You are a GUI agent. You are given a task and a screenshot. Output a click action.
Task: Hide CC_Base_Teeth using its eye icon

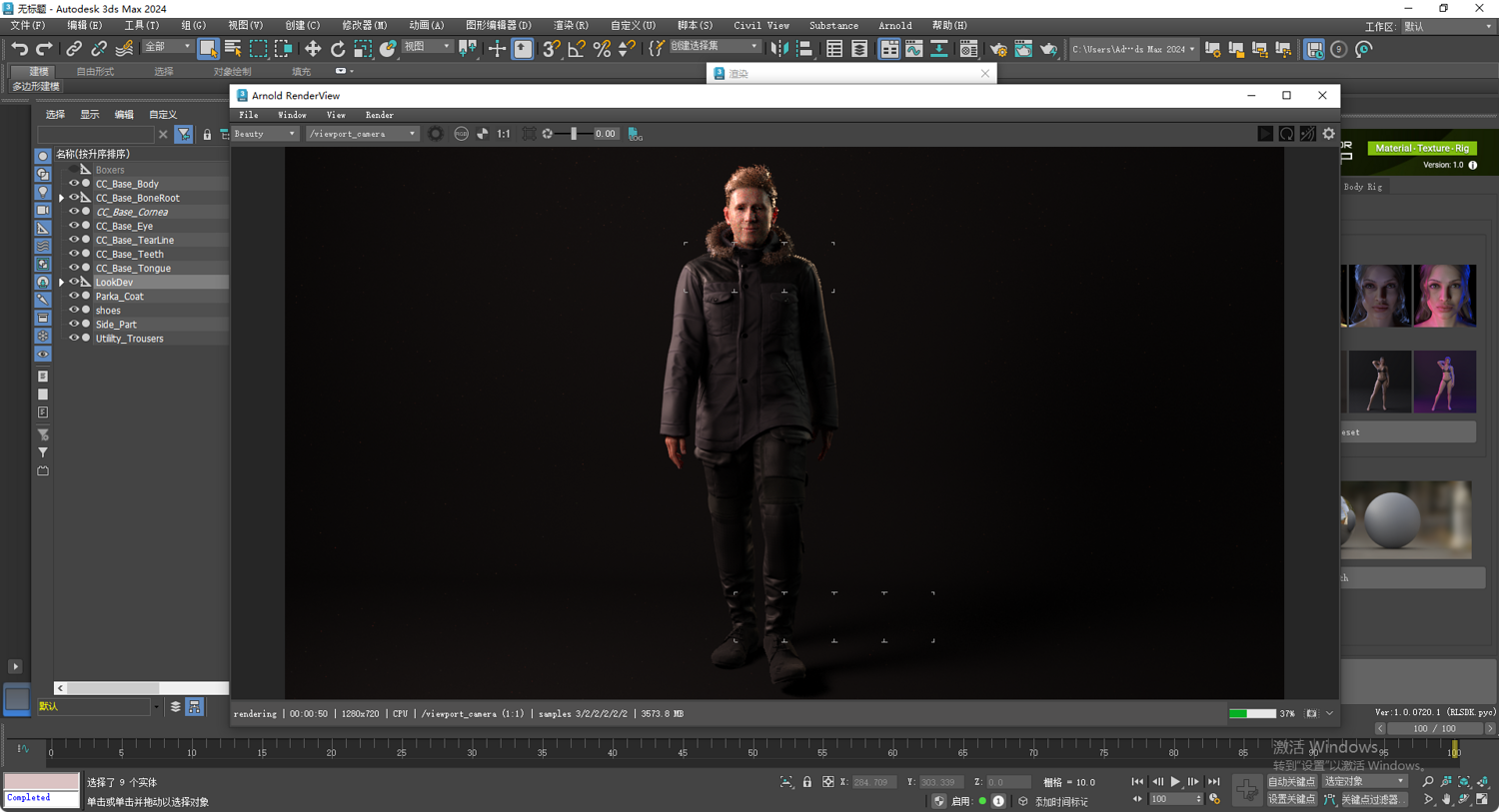pos(74,254)
